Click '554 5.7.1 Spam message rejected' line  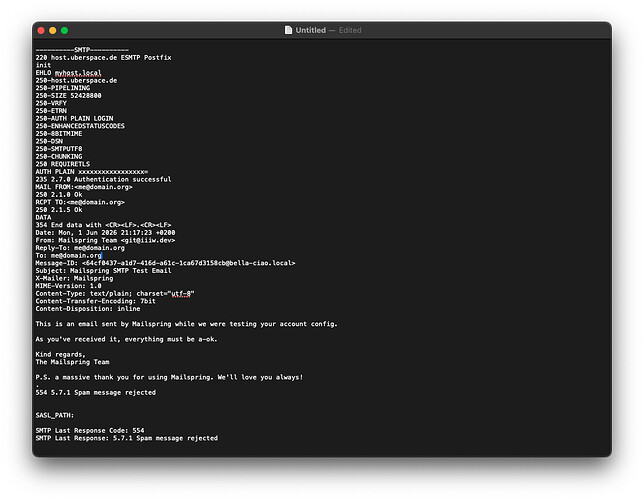[x=96, y=392]
